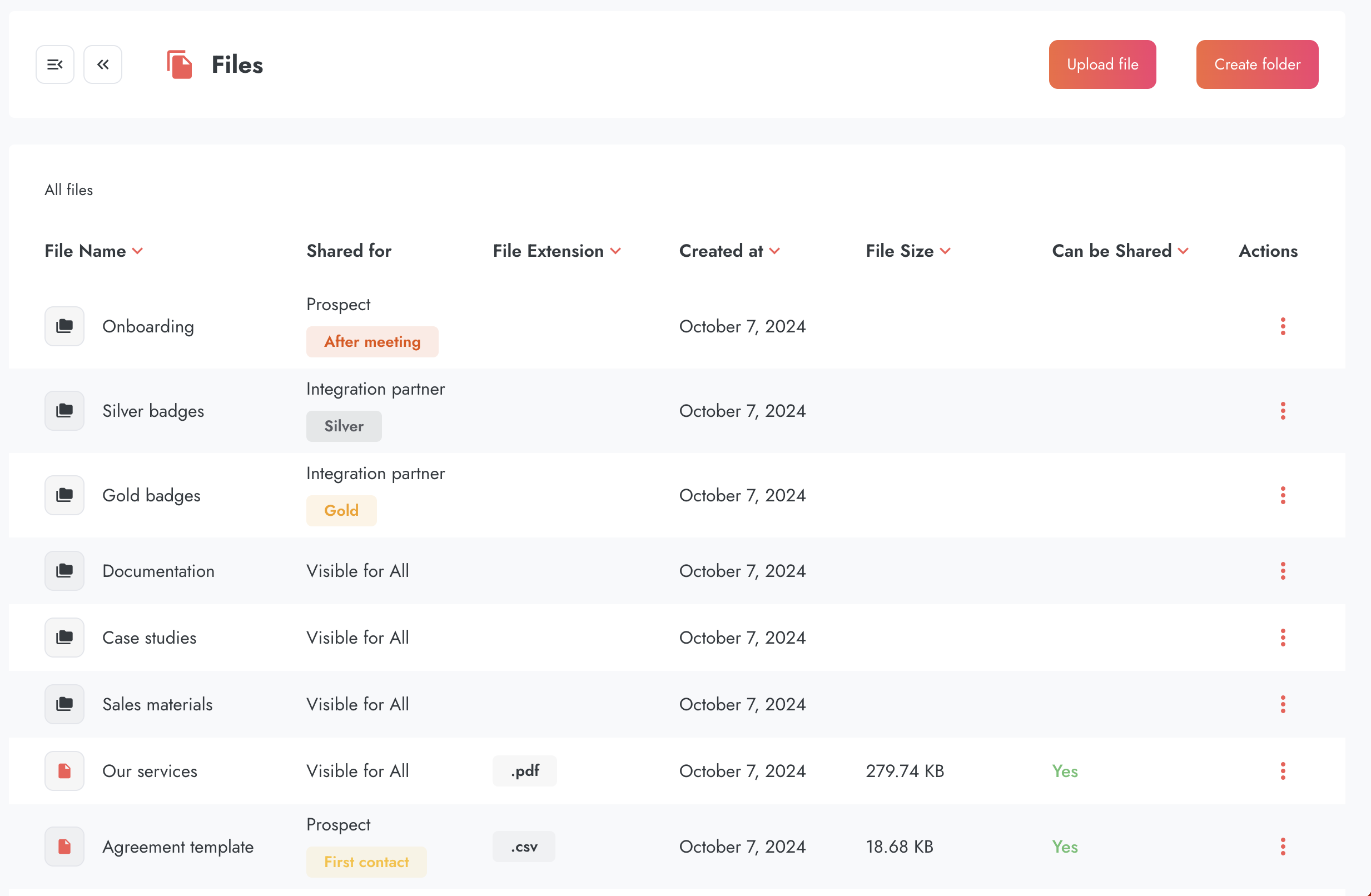Click the Our services file icon
The height and width of the screenshot is (896, 1371).
click(64, 771)
